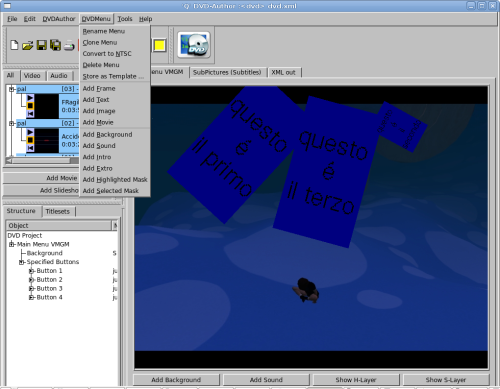Choose Add Highlighted Mask from the DVDMenu menu

click(115, 180)
